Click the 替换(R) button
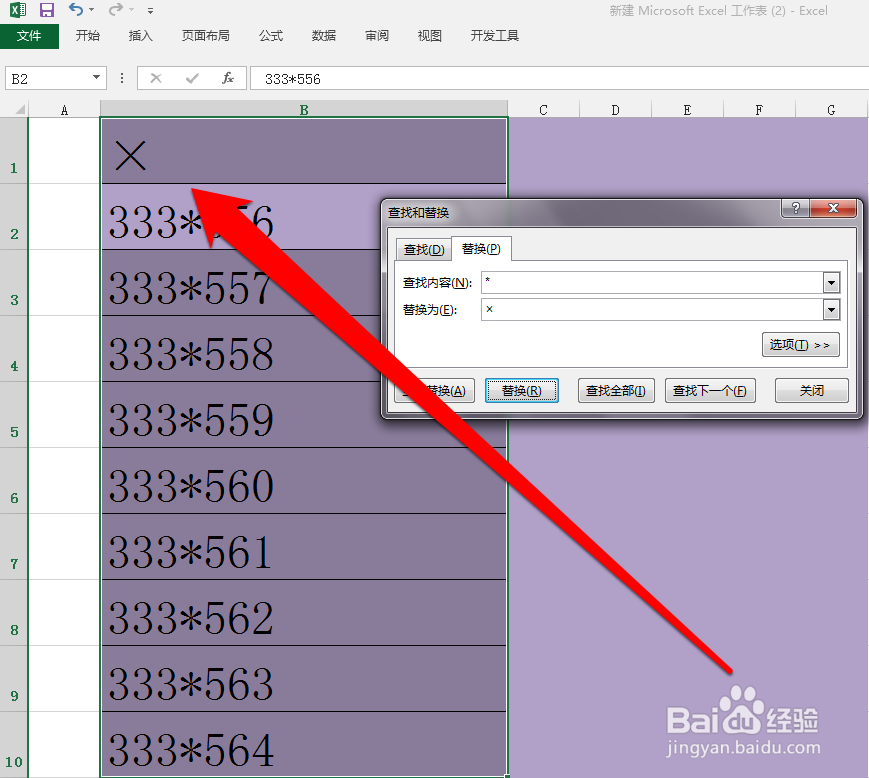The image size is (869, 778). tap(522, 391)
